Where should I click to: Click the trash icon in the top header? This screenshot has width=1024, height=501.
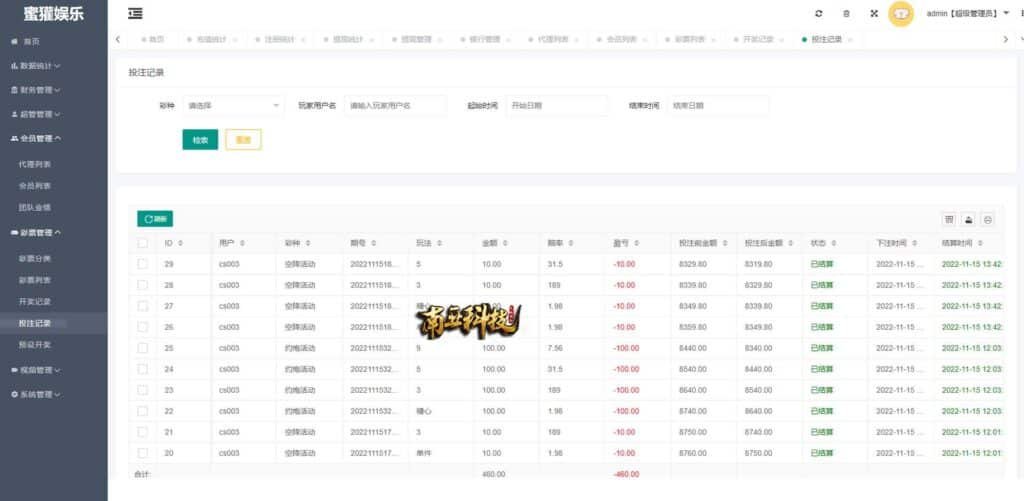pyautogui.click(x=846, y=13)
